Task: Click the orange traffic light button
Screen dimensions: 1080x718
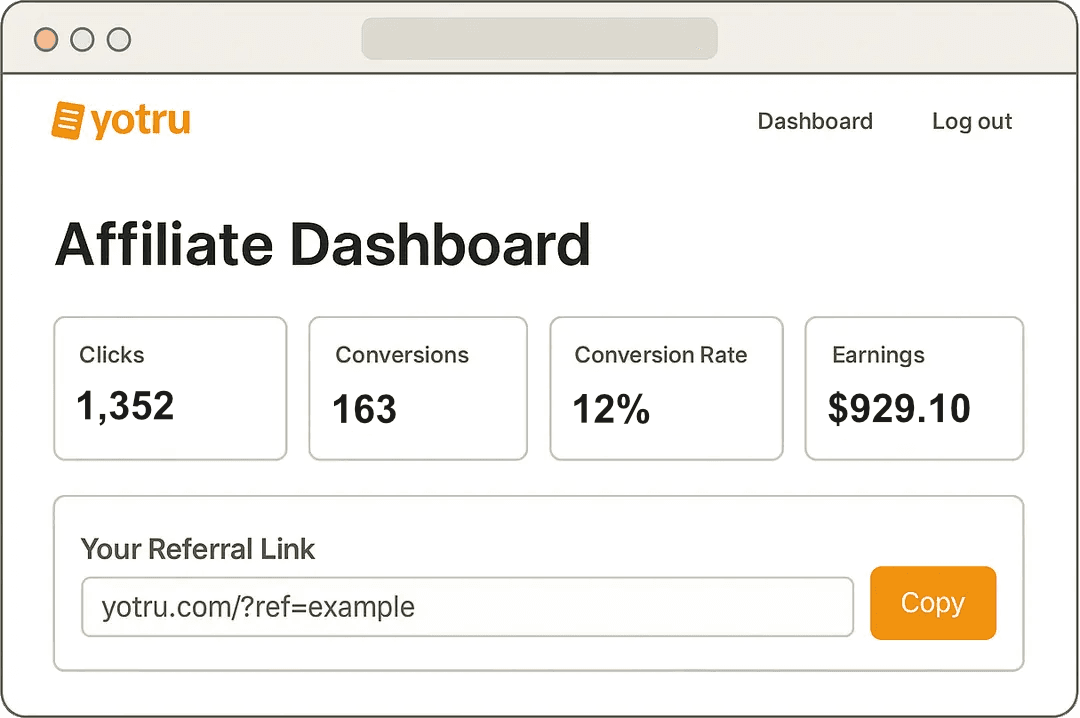Action: pyautogui.click(x=46, y=39)
